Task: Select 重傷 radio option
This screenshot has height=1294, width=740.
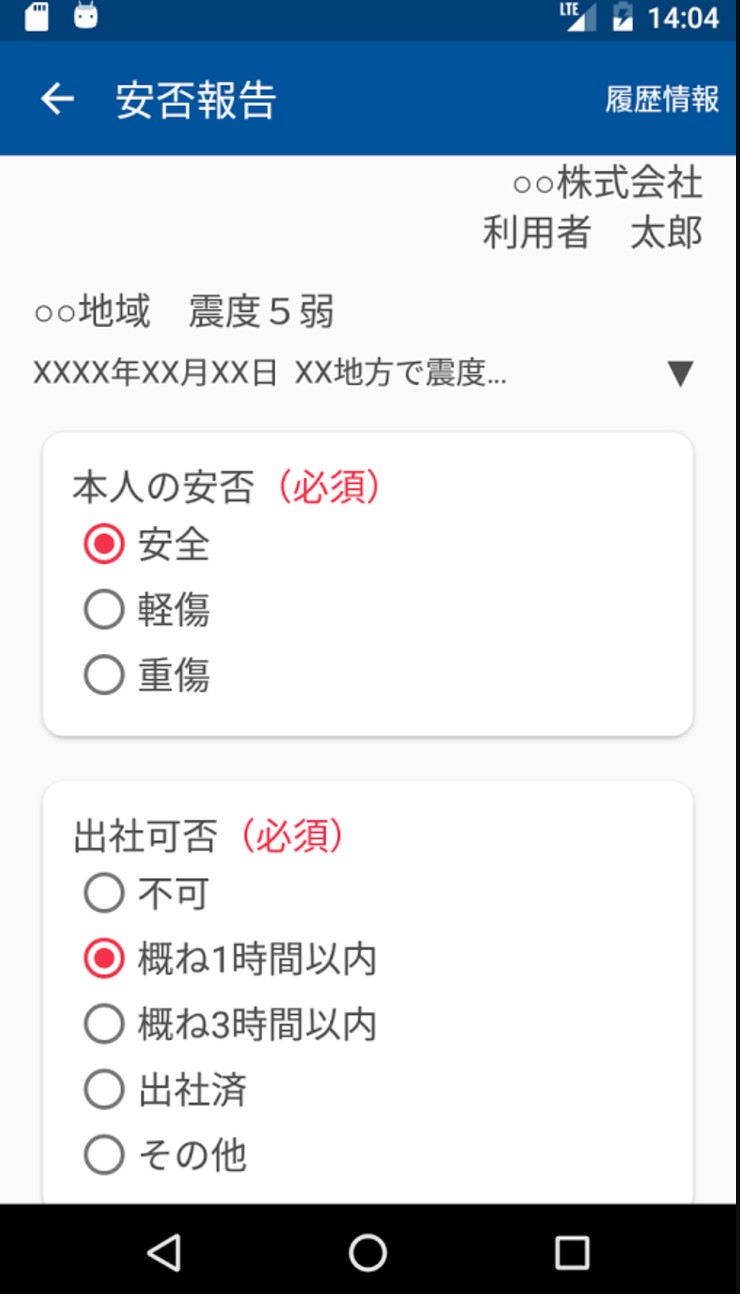Action: [x=104, y=676]
